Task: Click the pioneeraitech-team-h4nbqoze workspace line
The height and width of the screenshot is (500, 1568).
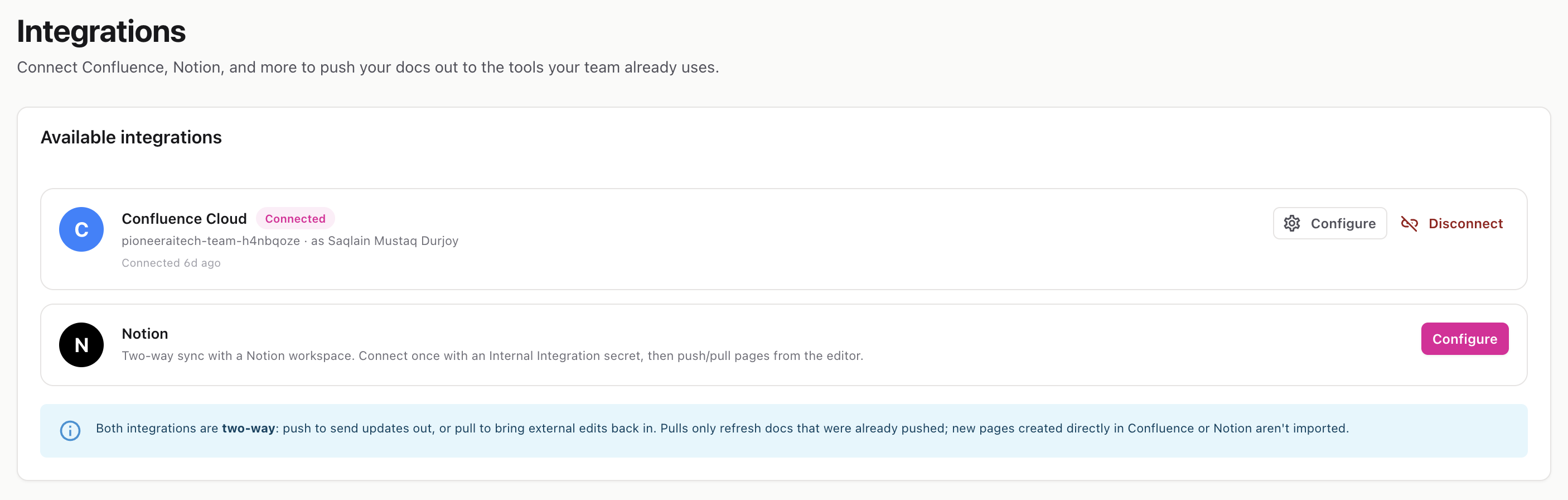Action: (290, 241)
